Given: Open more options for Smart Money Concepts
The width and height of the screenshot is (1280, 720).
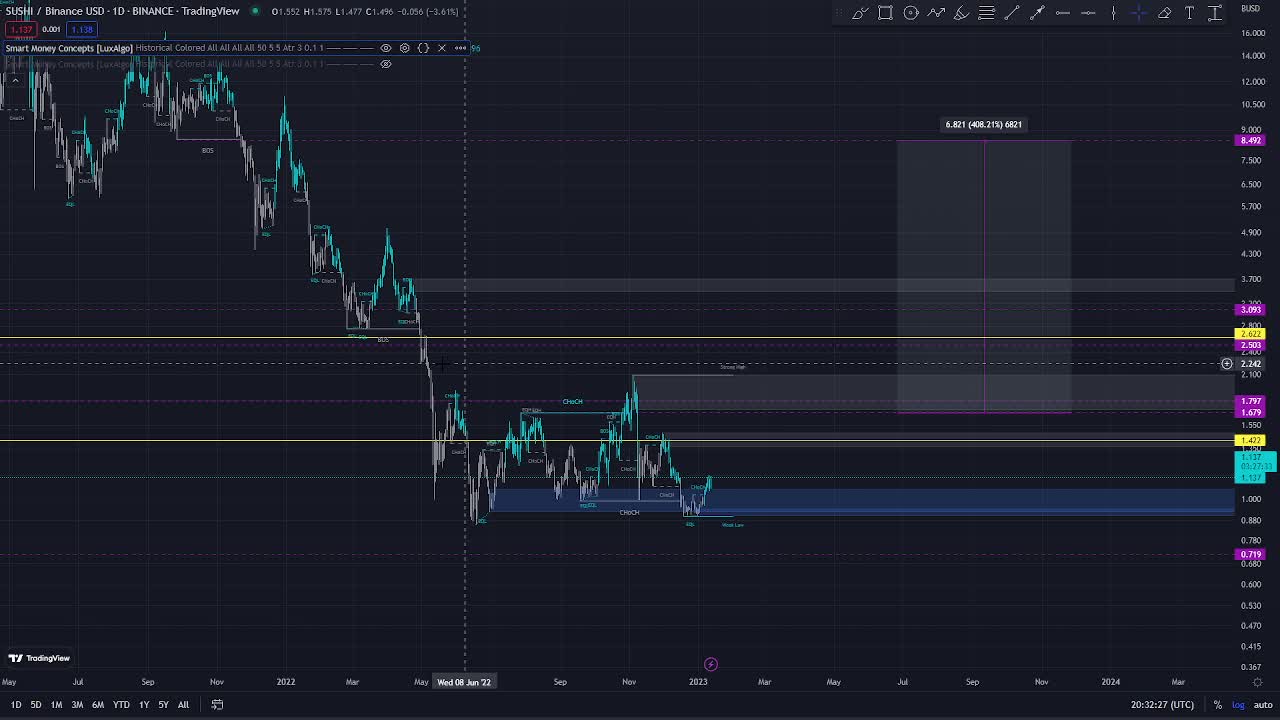Looking at the screenshot, I should click(x=460, y=48).
